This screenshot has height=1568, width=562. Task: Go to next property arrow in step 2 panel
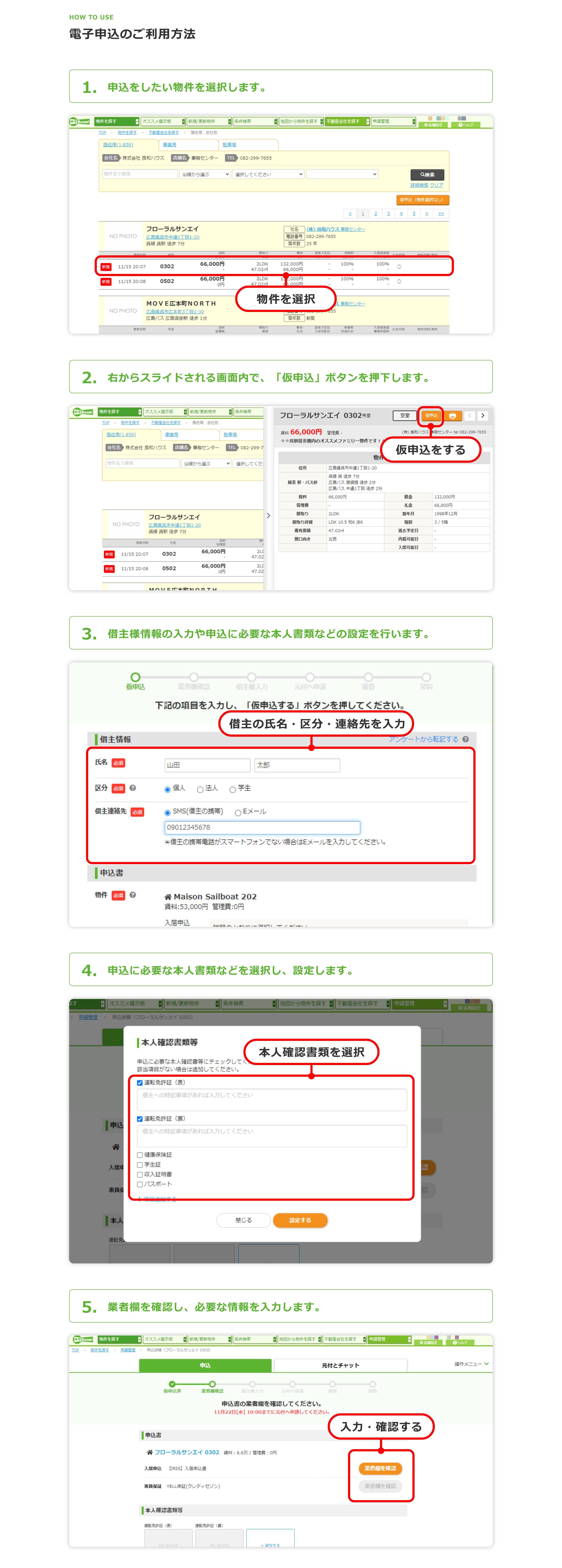click(483, 416)
